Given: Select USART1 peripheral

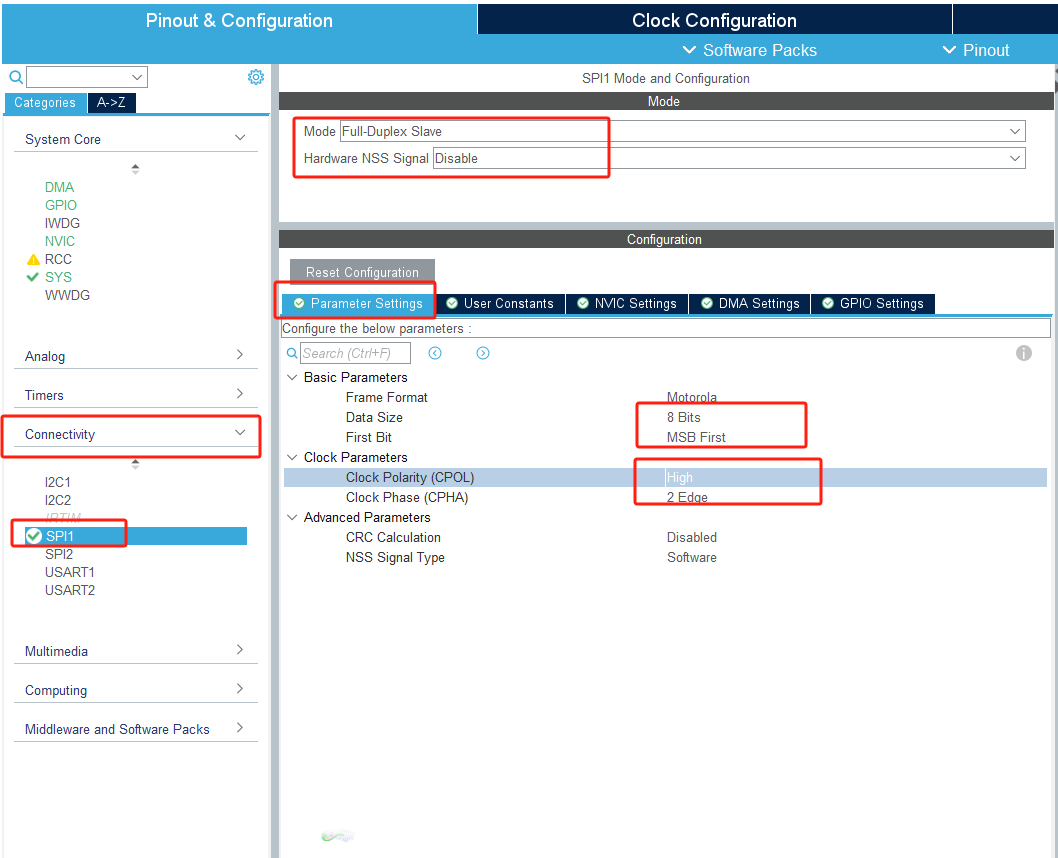Looking at the screenshot, I should coord(70,573).
